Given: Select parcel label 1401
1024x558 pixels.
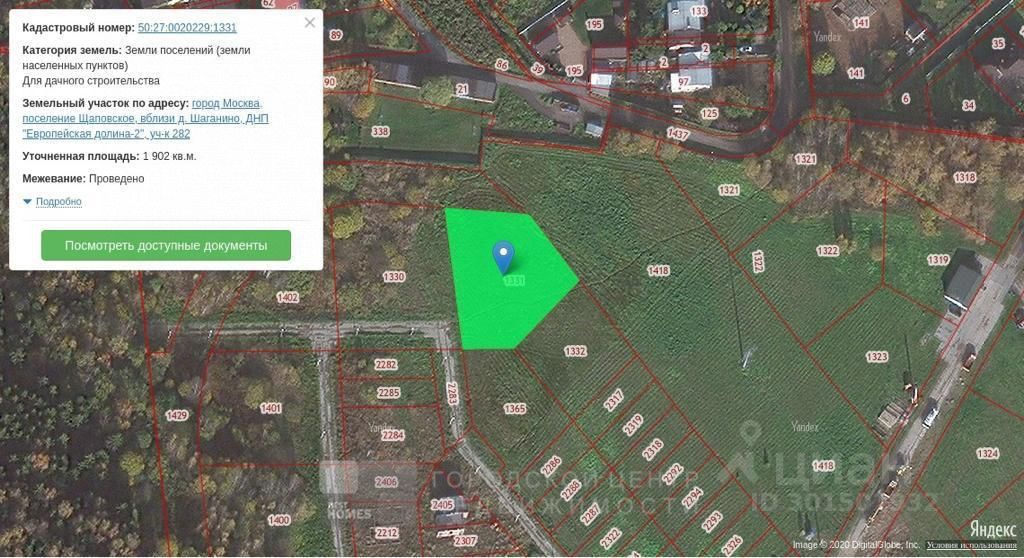Looking at the screenshot, I should pos(271,408).
